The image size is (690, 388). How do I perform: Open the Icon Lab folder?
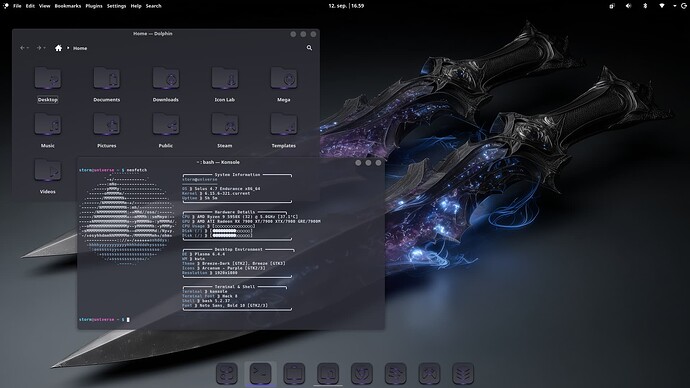(224, 84)
